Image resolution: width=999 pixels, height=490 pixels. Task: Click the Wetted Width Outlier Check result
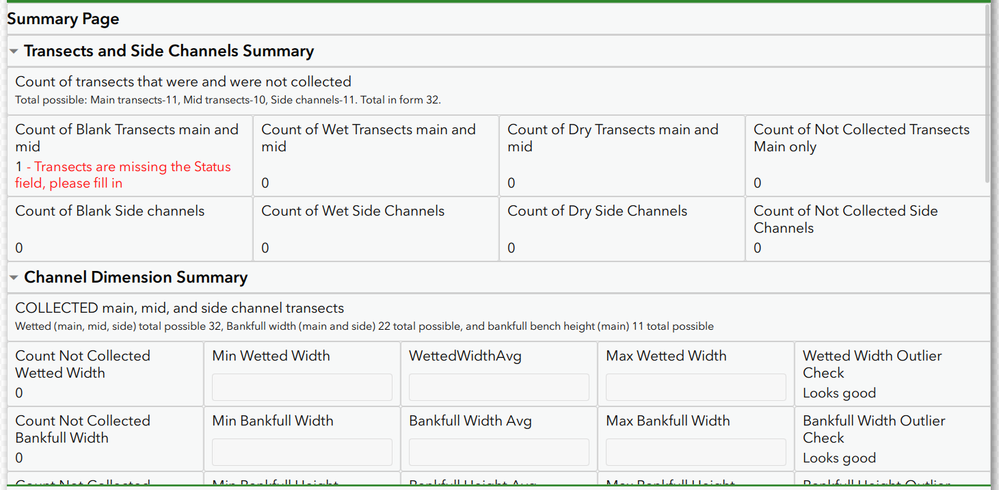click(x=839, y=393)
